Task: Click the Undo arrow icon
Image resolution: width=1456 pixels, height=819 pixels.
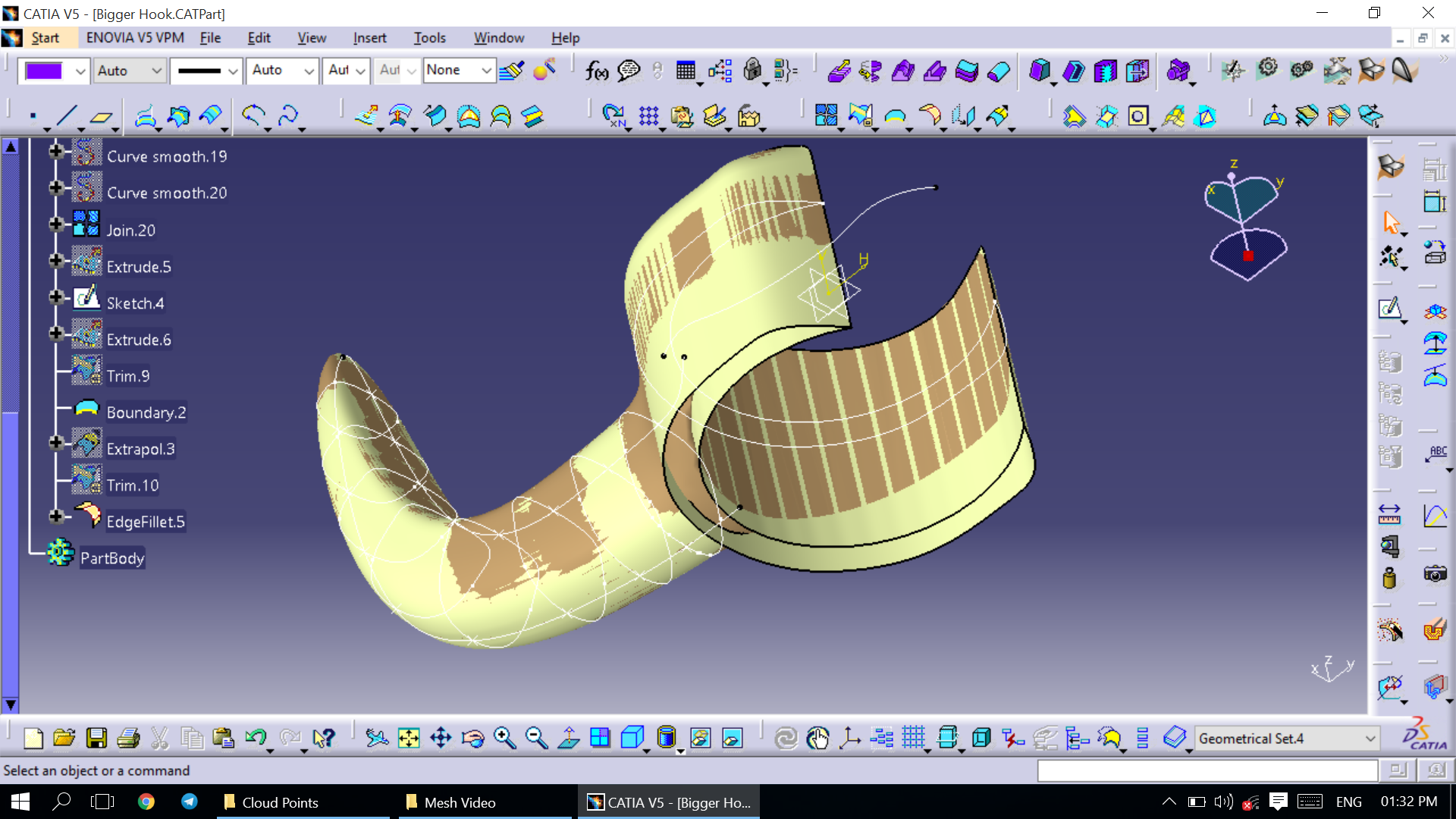Action: click(x=256, y=738)
